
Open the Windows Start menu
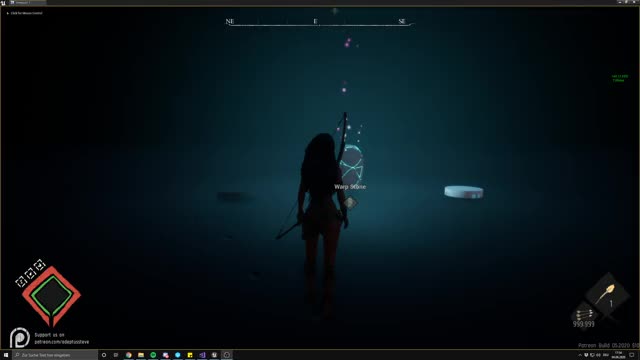[6, 355]
